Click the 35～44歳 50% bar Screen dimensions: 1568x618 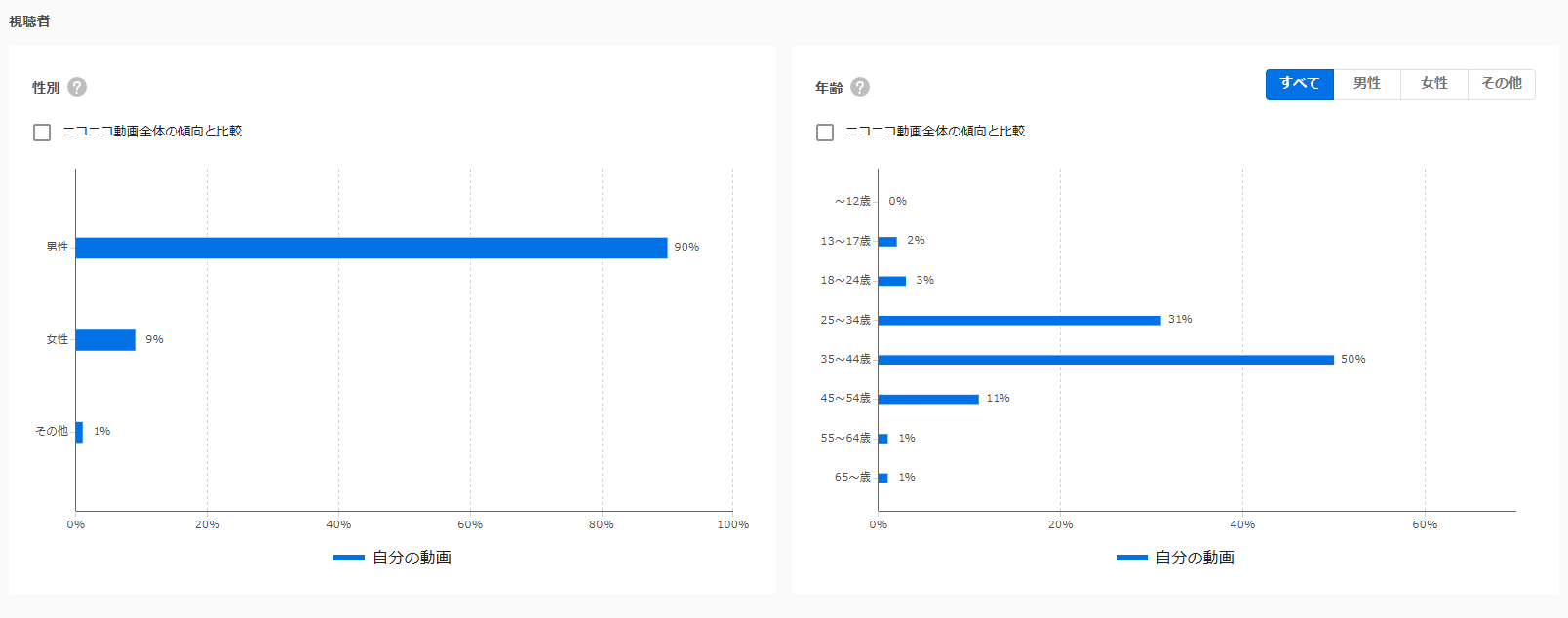(1106, 360)
